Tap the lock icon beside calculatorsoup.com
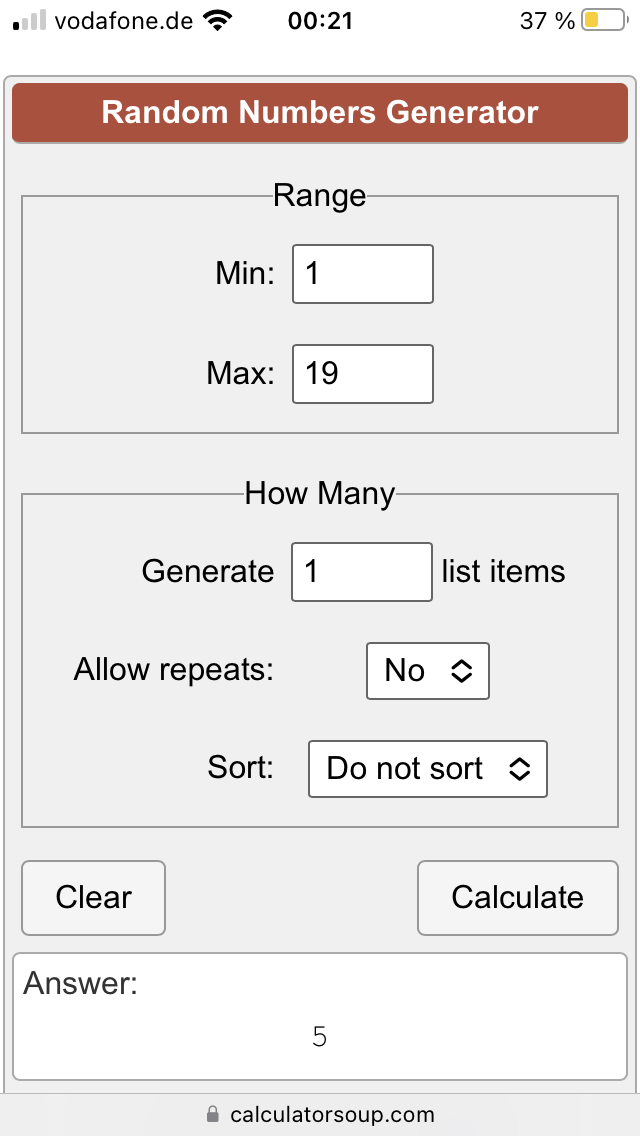 coord(212,1113)
